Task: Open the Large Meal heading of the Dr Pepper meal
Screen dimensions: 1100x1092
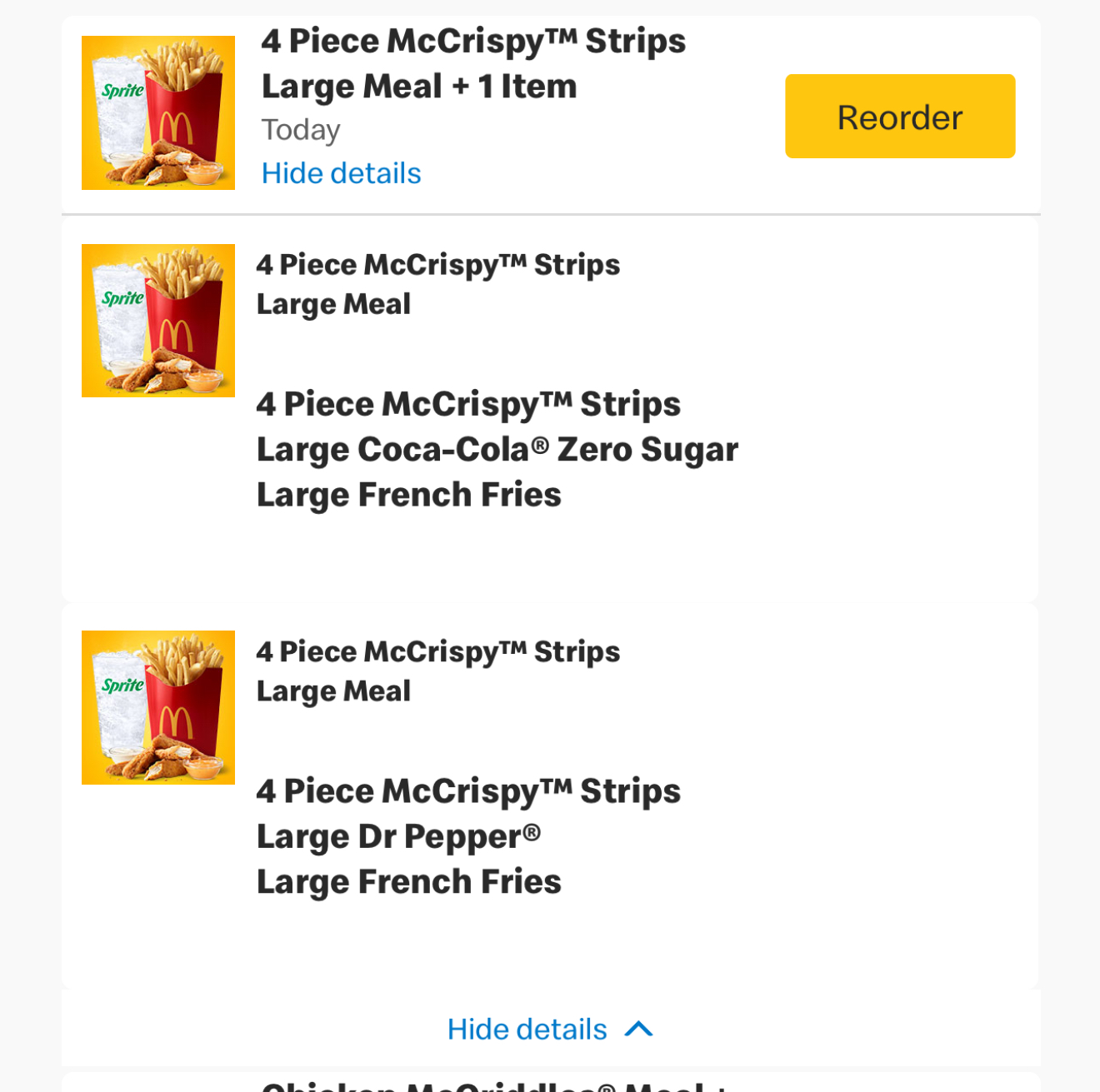Action: click(x=437, y=671)
